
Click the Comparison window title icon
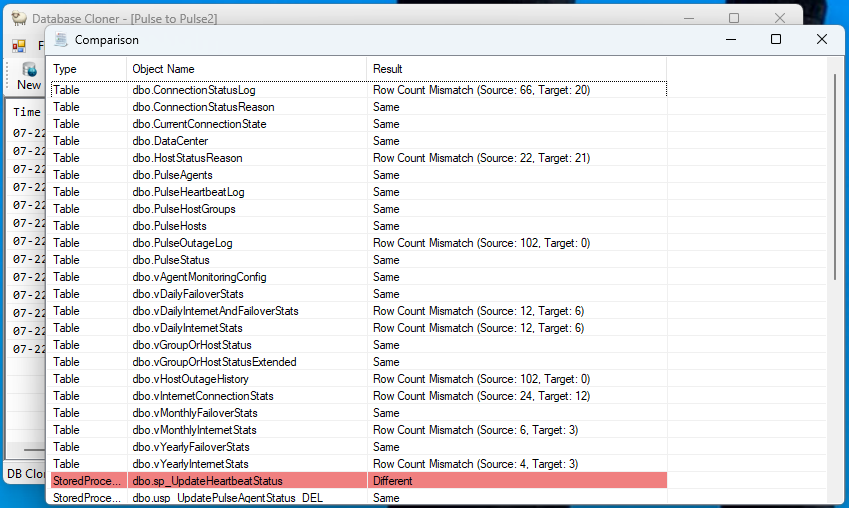coord(61,40)
